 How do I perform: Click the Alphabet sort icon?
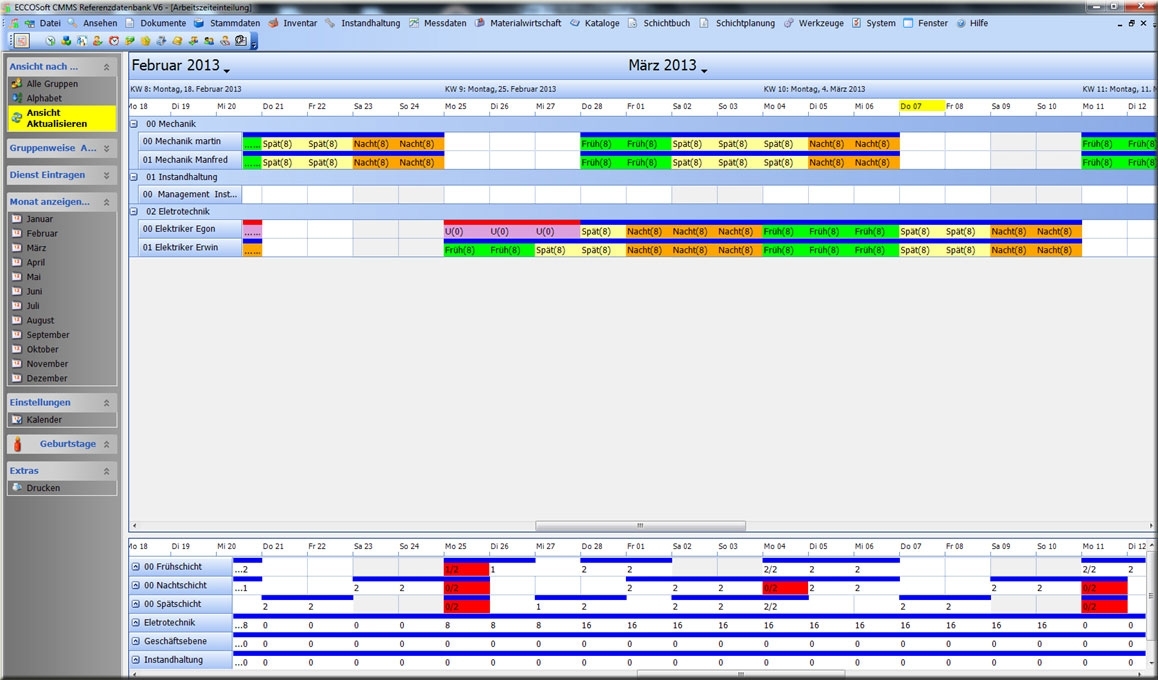pyautogui.click(x=16, y=97)
